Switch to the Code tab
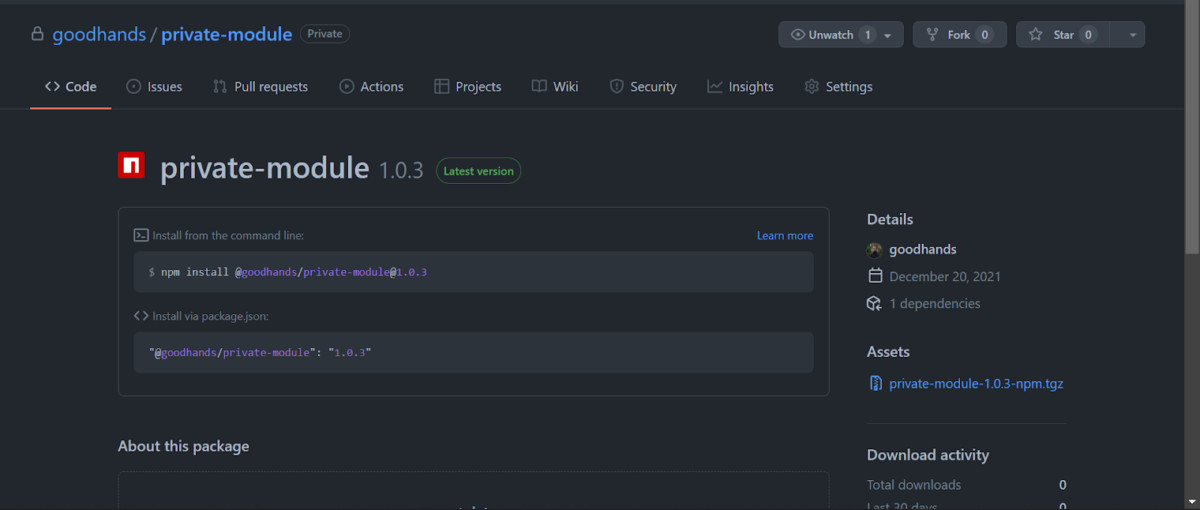Screen dimensions: 1200x510 tap(71, 87)
